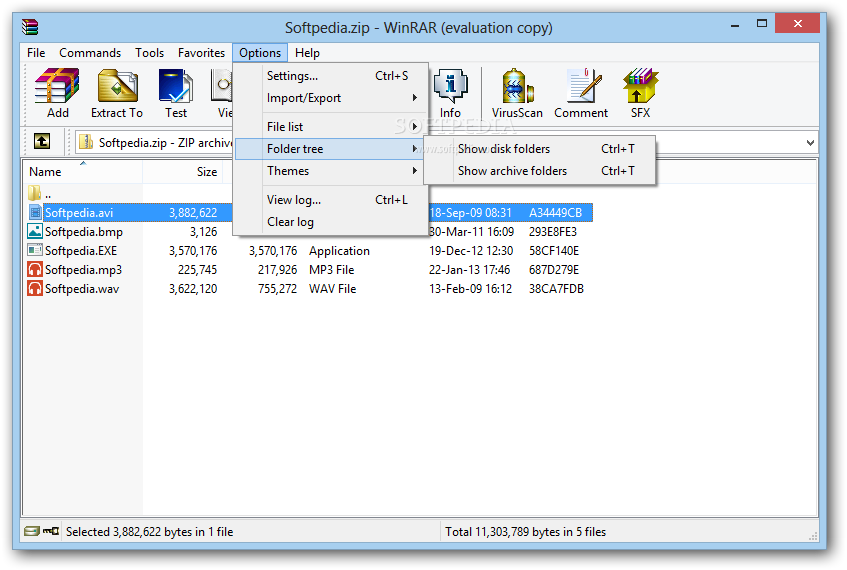Click CRC value 38CA7FDB

click(556, 289)
